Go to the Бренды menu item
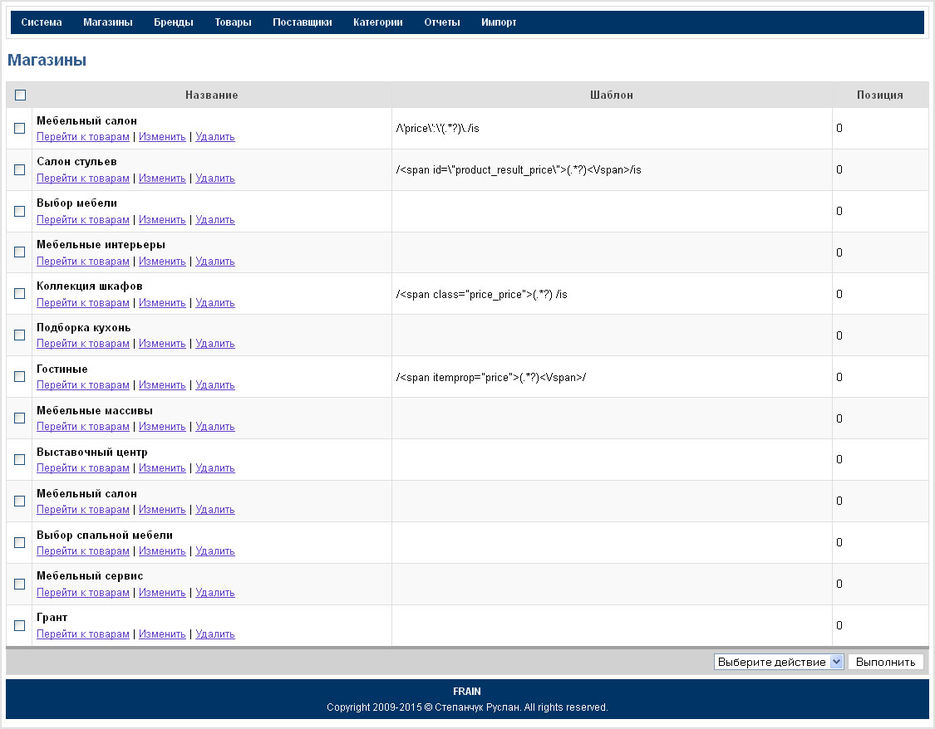The height and width of the screenshot is (729, 935). tap(173, 22)
